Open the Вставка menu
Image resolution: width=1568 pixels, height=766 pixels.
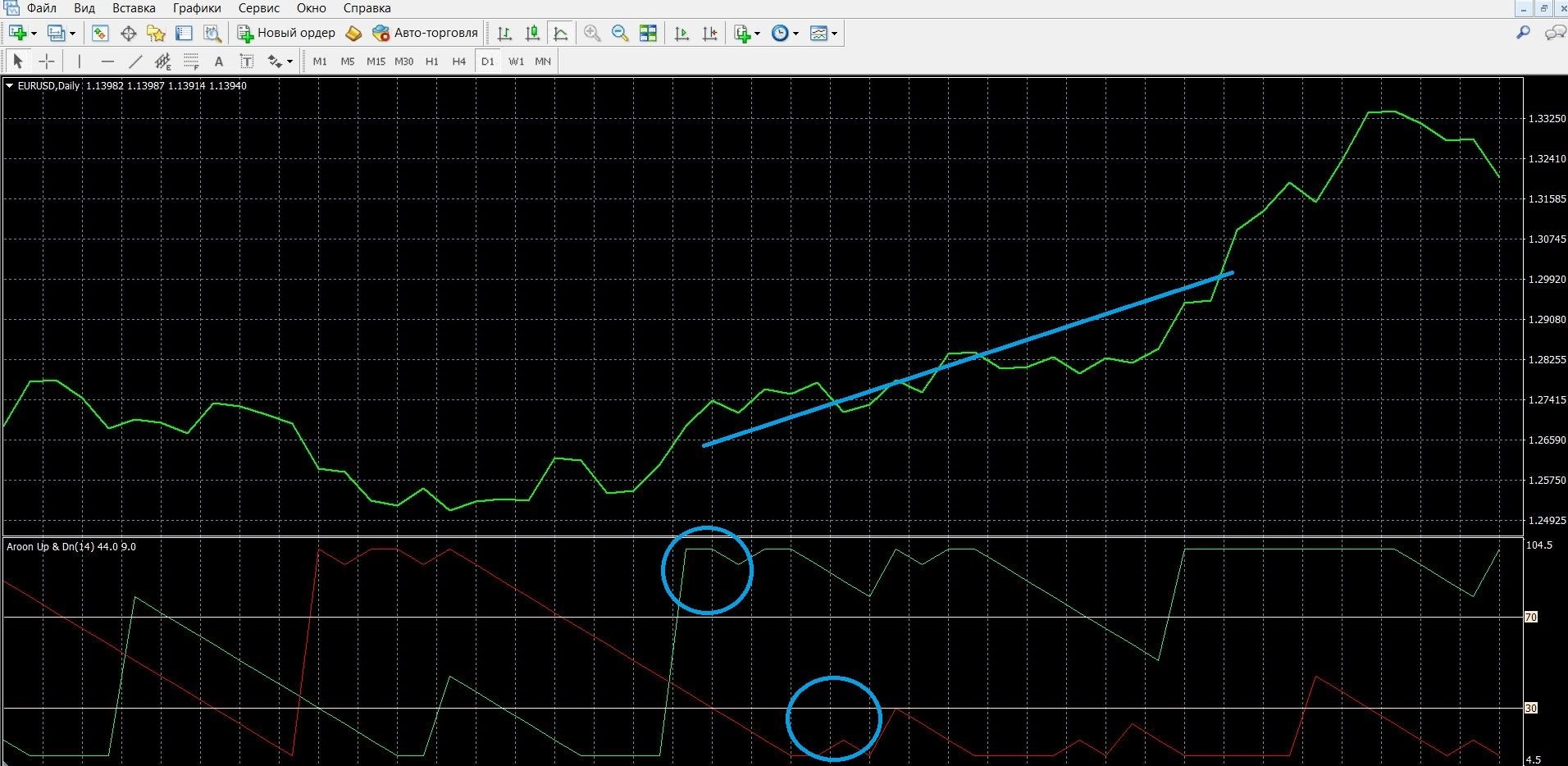[134, 8]
